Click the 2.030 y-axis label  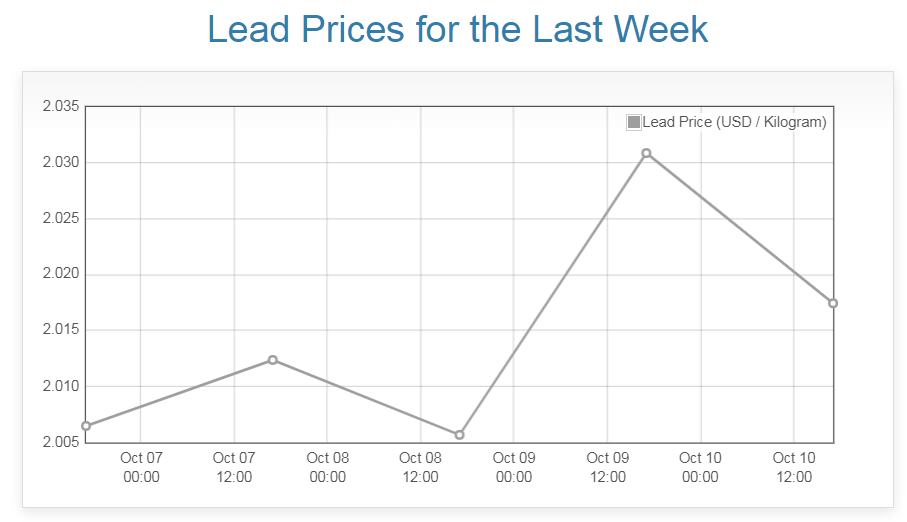(x=60, y=162)
